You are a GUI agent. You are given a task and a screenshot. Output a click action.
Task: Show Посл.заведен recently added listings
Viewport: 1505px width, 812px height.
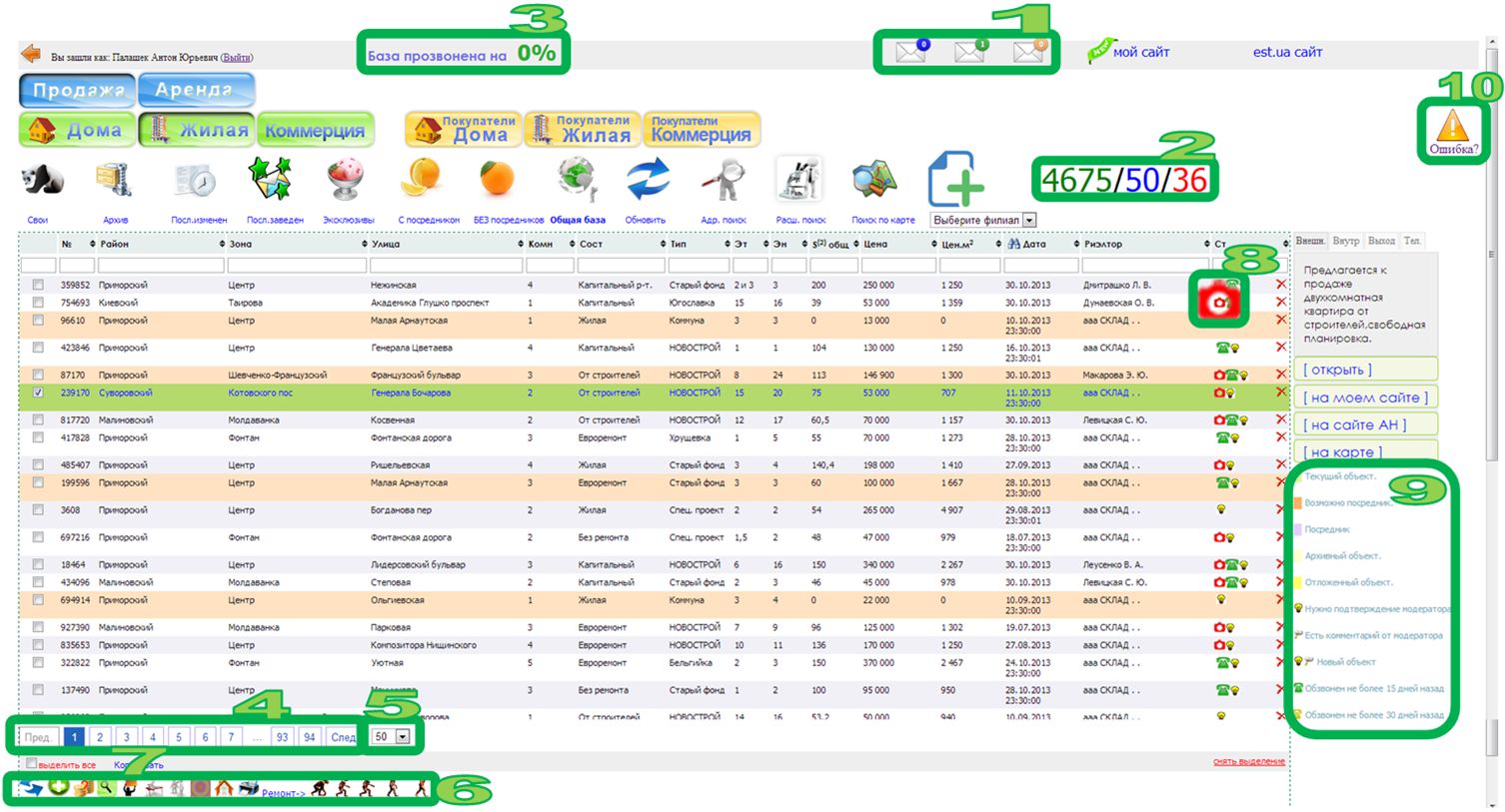[x=270, y=180]
